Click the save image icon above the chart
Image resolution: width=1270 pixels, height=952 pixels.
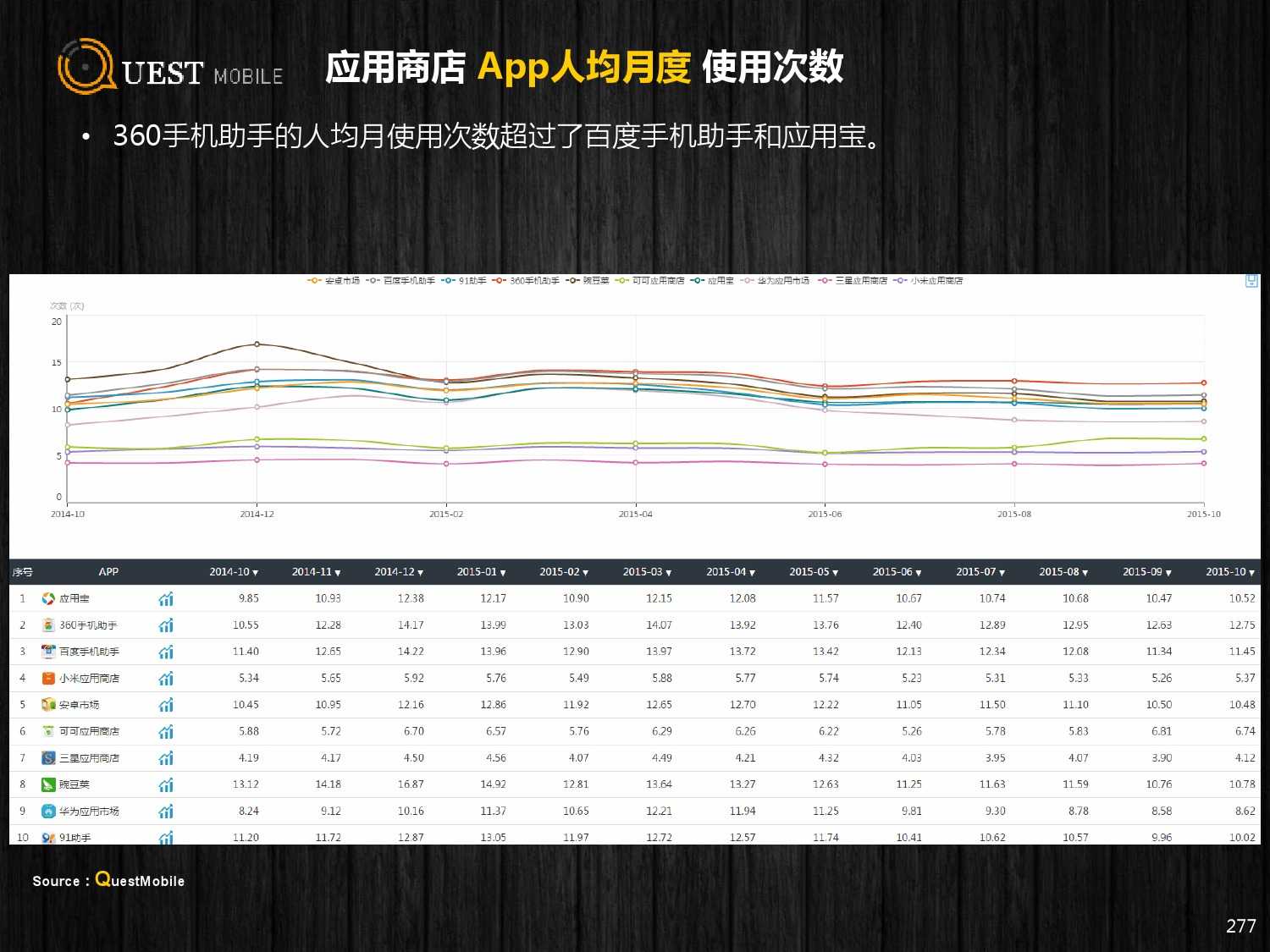point(1251,281)
